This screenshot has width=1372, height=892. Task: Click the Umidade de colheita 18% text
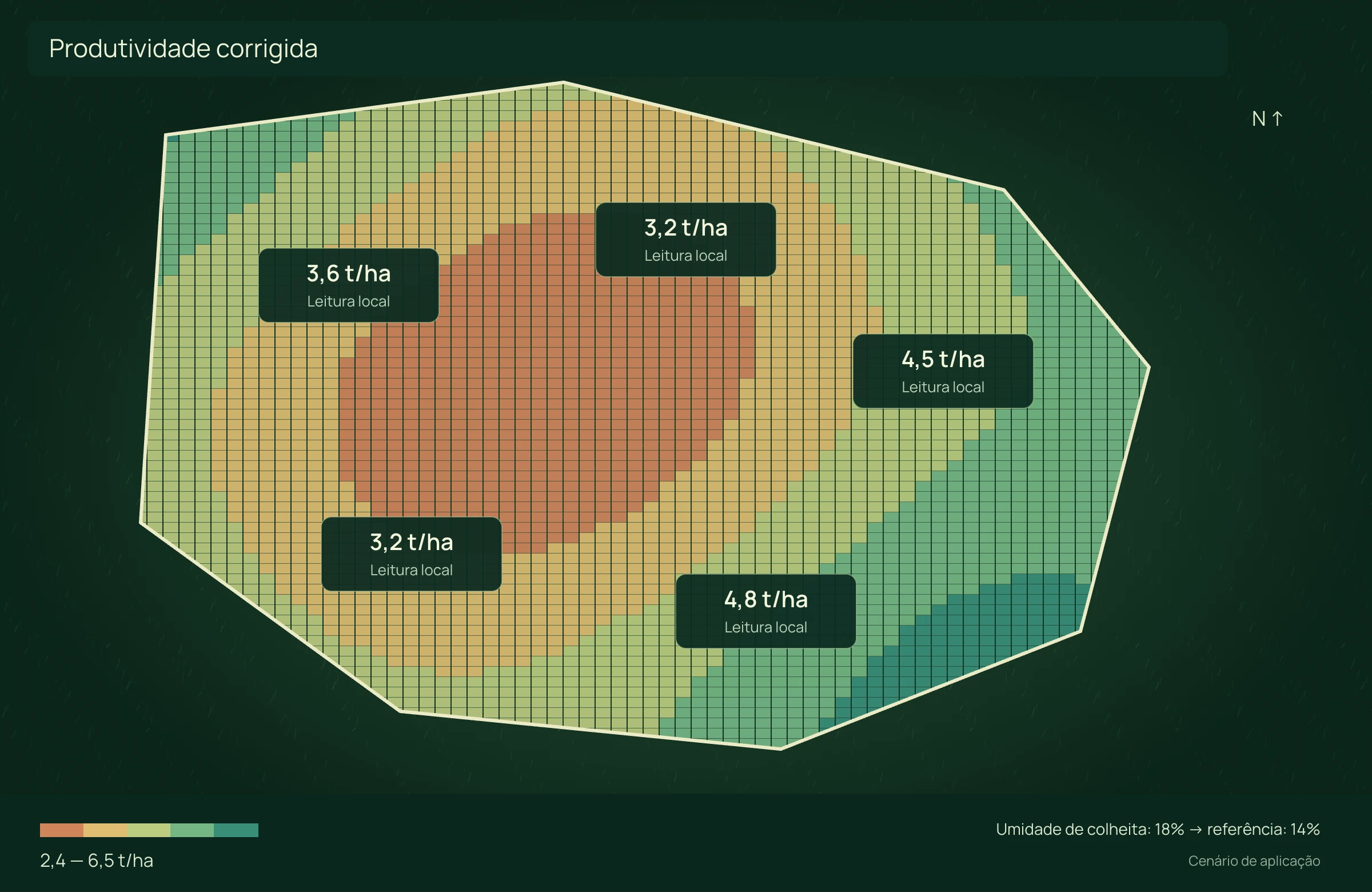click(1090, 829)
